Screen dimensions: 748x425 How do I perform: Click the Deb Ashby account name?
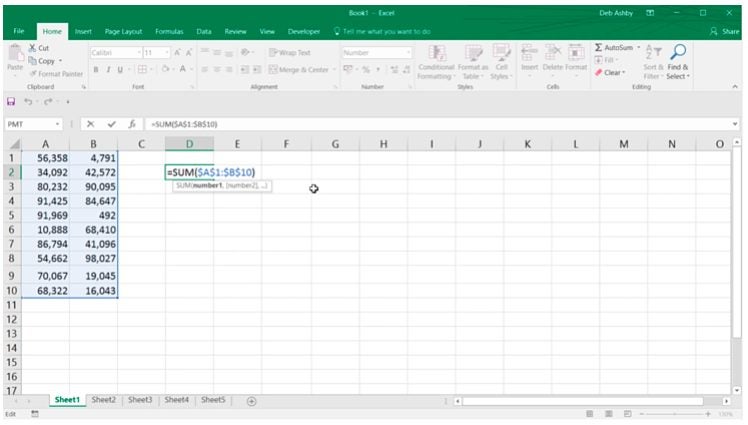(x=616, y=13)
